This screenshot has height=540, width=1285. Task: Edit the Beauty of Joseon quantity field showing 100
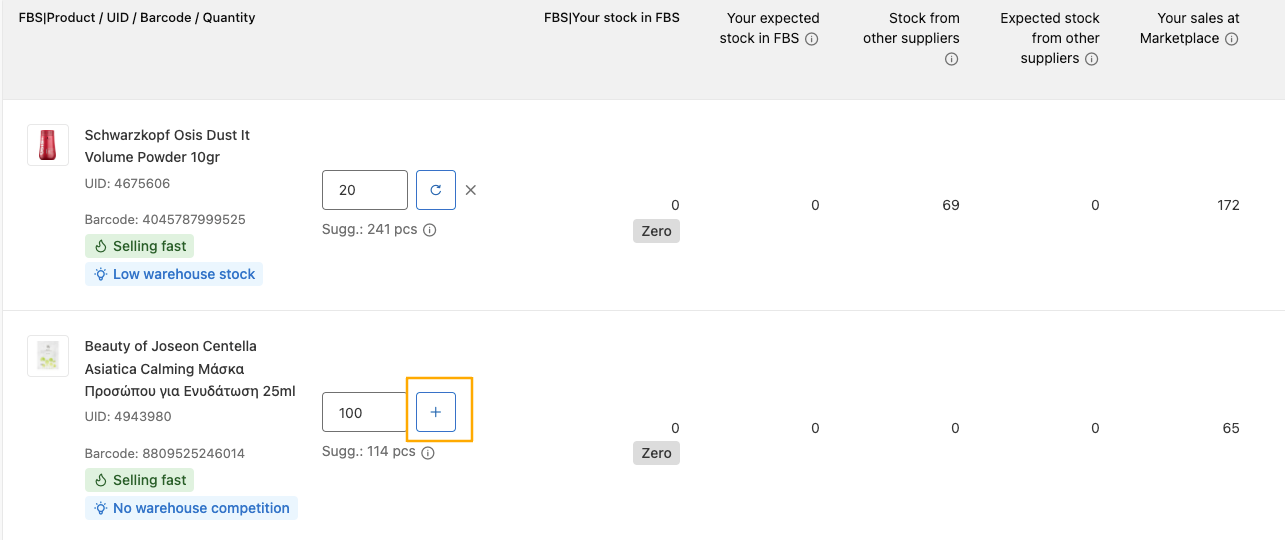click(365, 412)
